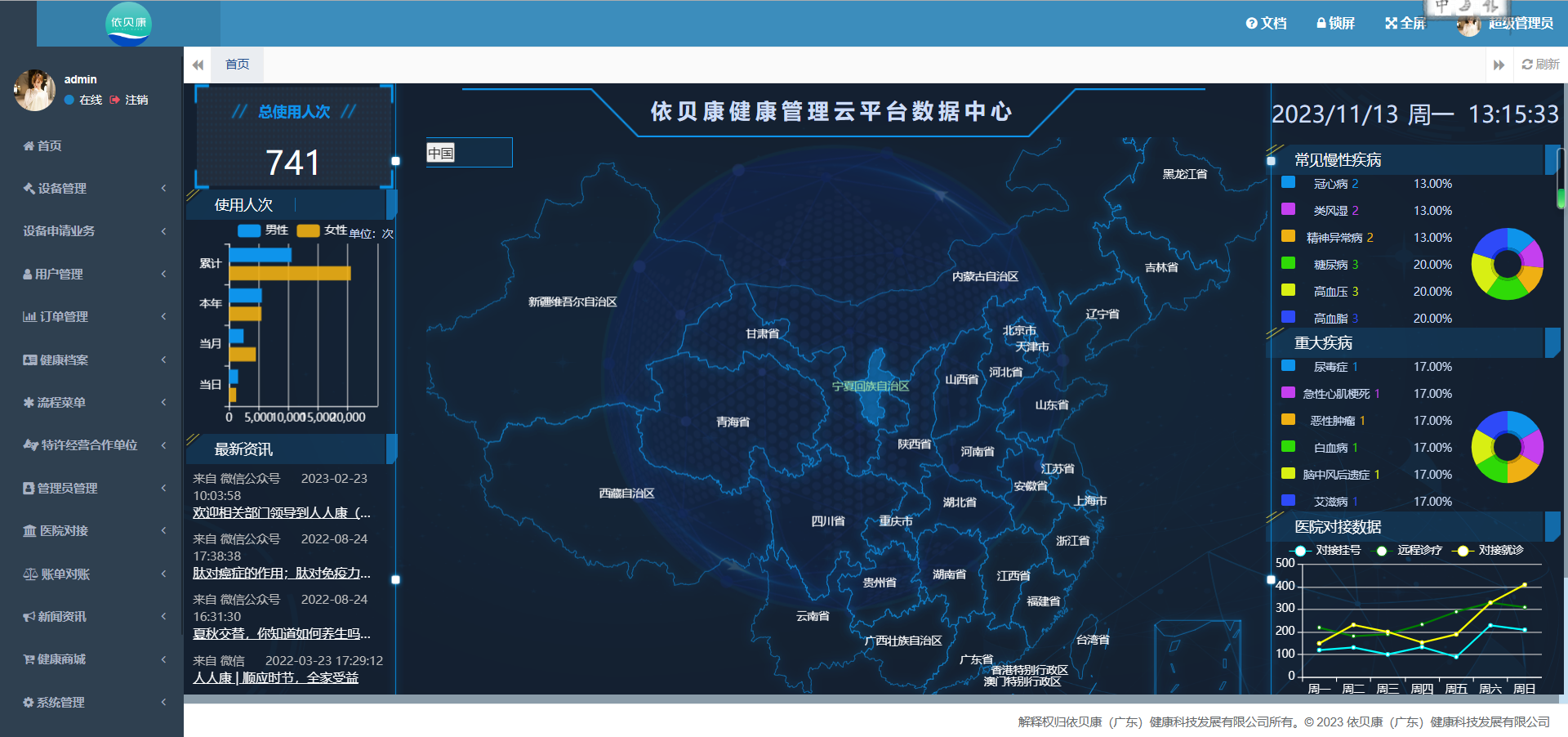Expand the 设备申请业务 menu chevron
The image size is (1568, 737).
click(163, 230)
